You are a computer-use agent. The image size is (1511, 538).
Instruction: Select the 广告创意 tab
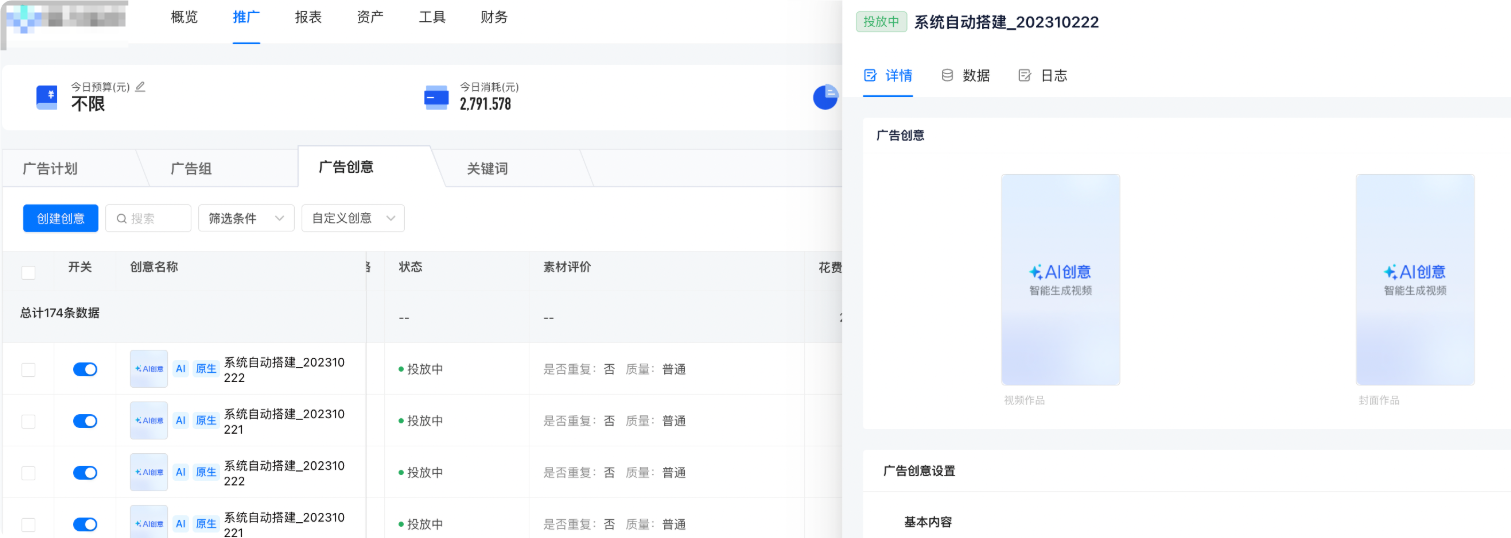click(346, 167)
